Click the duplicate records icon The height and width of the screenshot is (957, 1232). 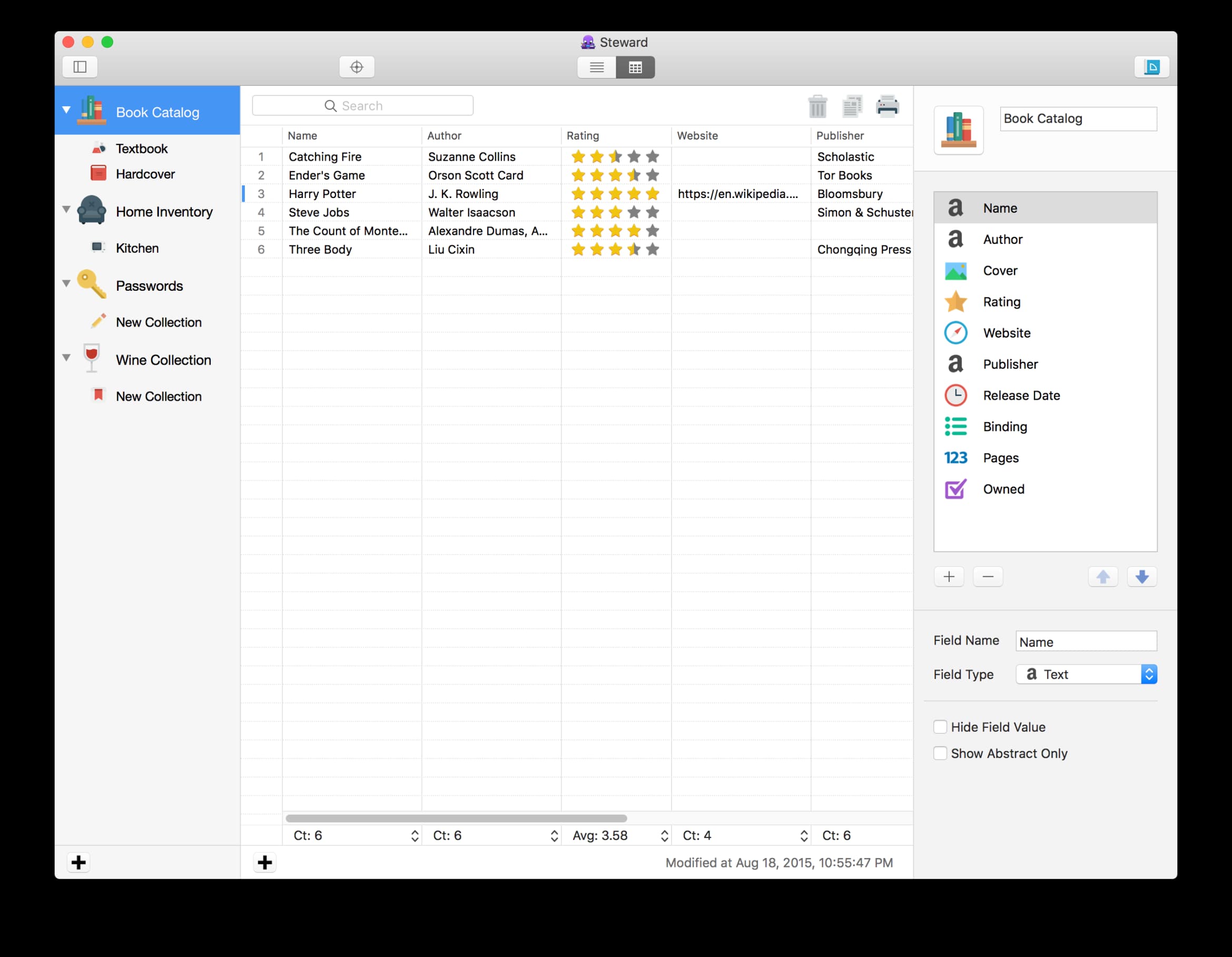(852, 106)
